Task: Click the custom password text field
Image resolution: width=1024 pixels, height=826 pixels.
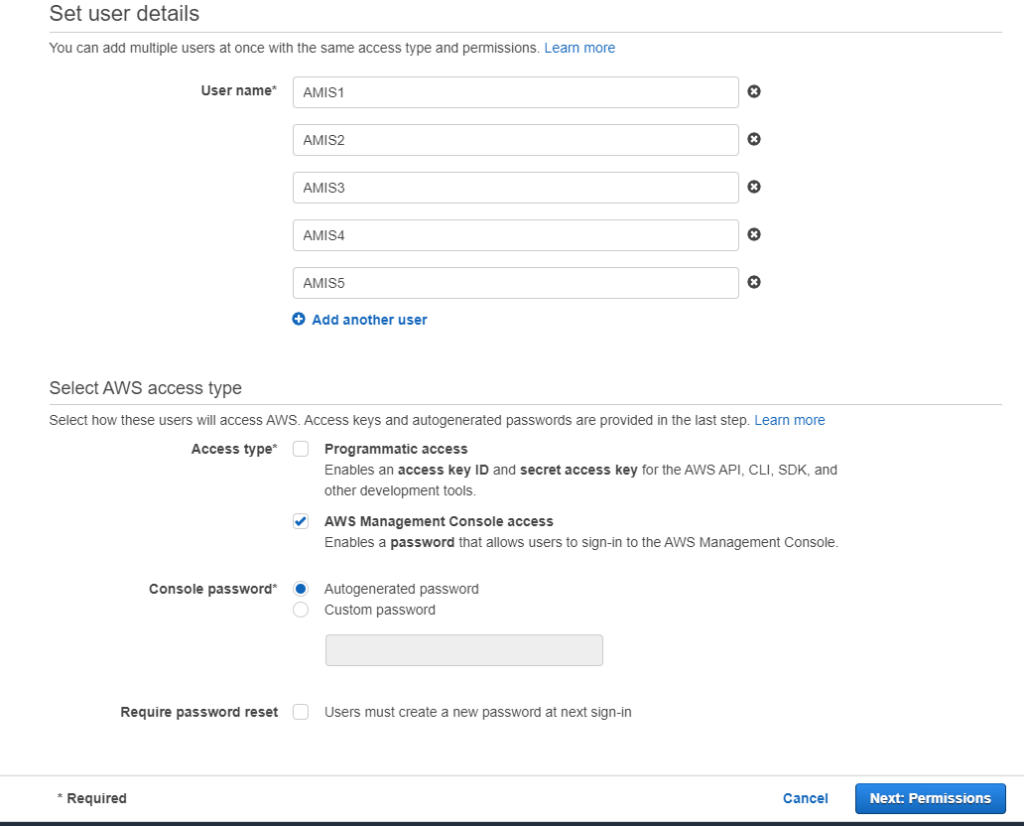Action: click(x=464, y=650)
